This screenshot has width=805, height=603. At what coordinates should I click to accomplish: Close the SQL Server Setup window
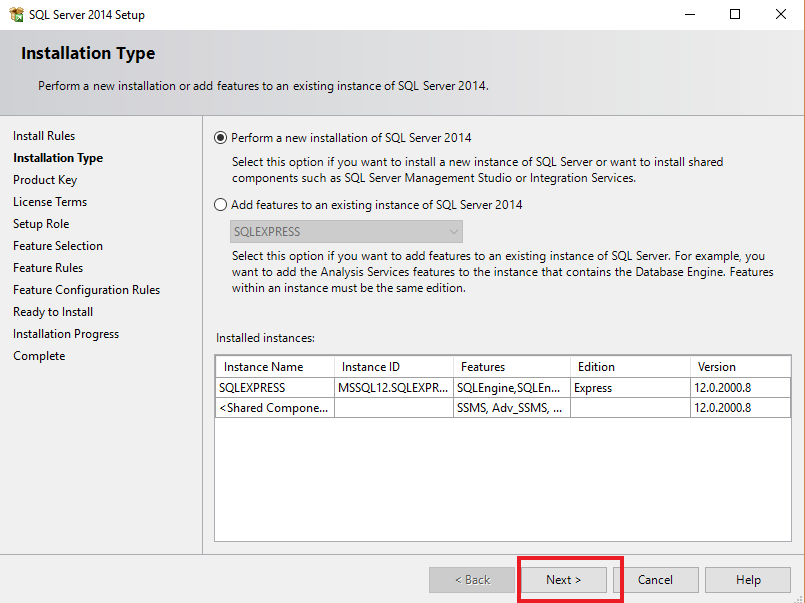pos(781,14)
